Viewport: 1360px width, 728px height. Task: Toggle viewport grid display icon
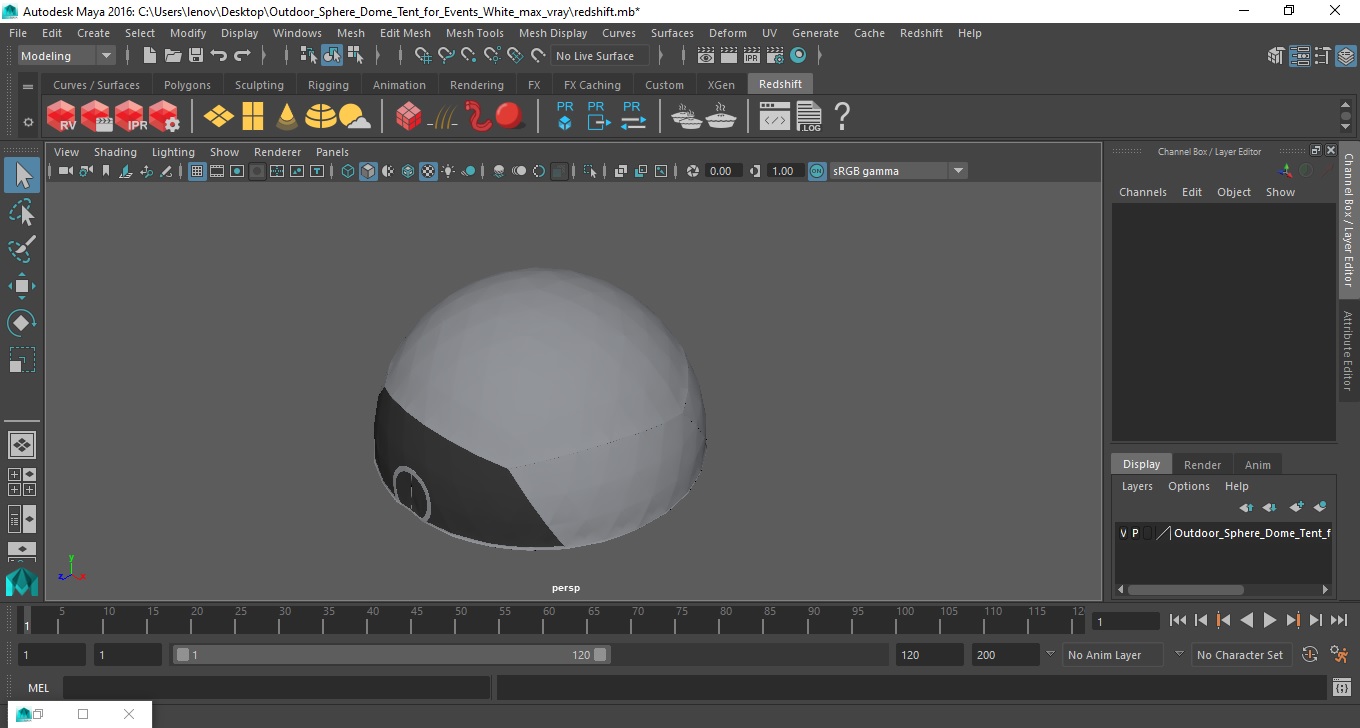pos(197,171)
